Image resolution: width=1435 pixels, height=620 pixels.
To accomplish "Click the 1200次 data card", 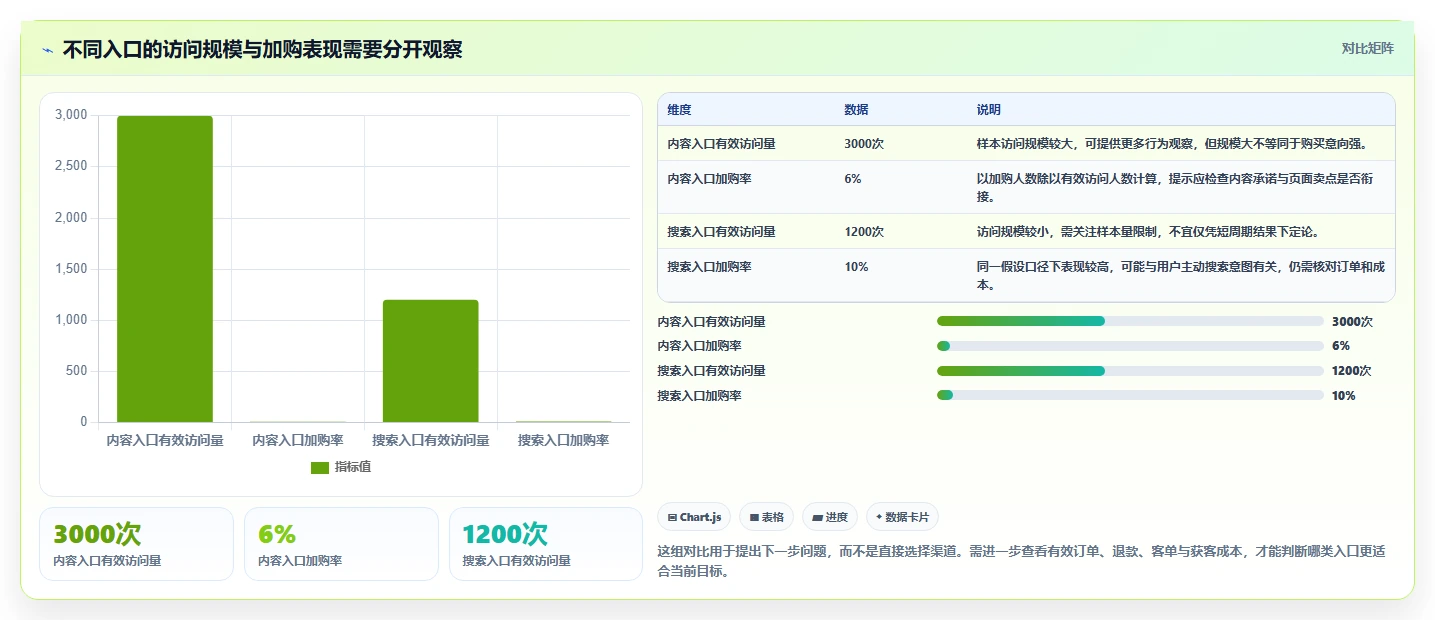I will click(546, 544).
